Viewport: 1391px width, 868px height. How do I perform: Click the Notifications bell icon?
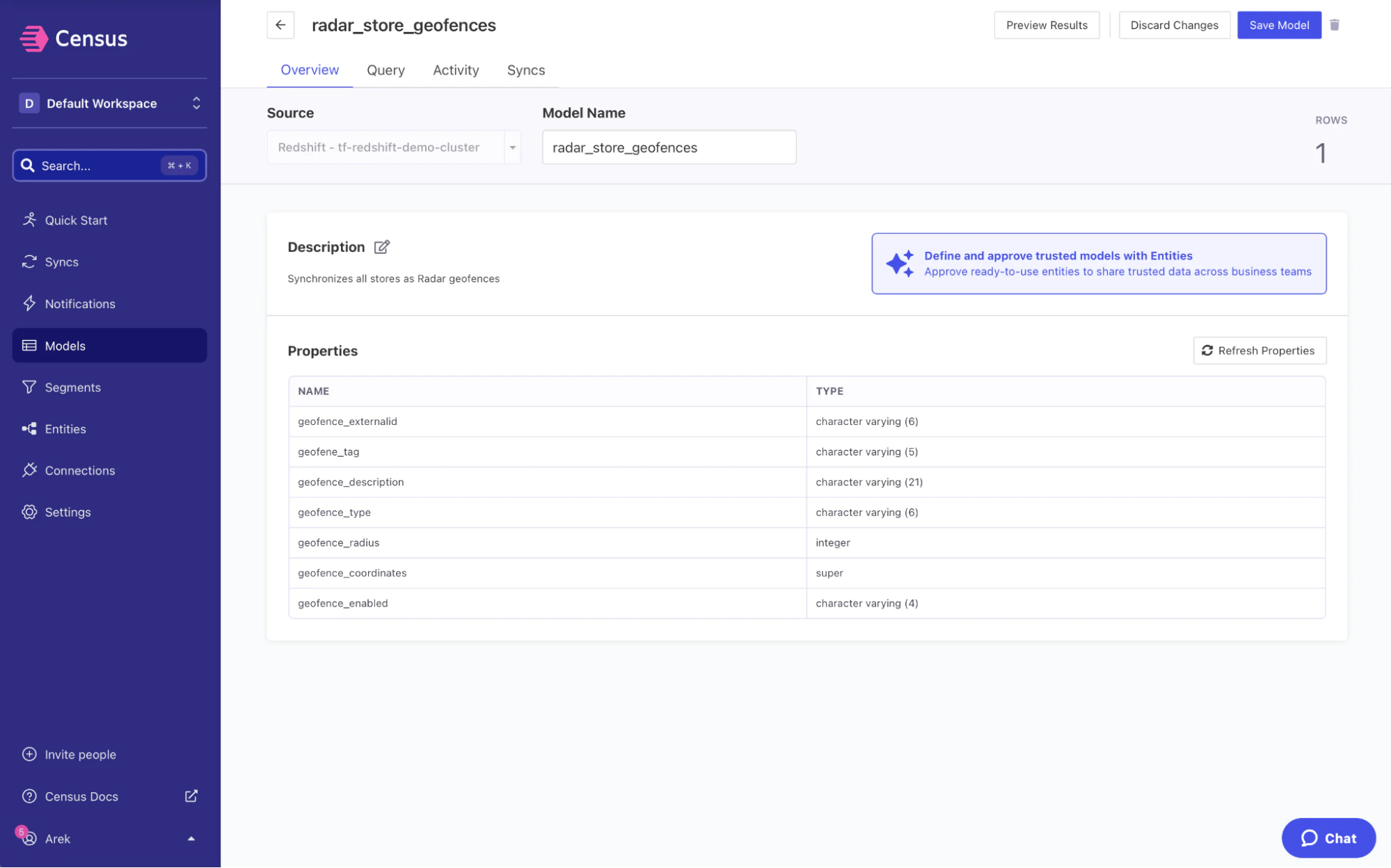click(x=30, y=304)
